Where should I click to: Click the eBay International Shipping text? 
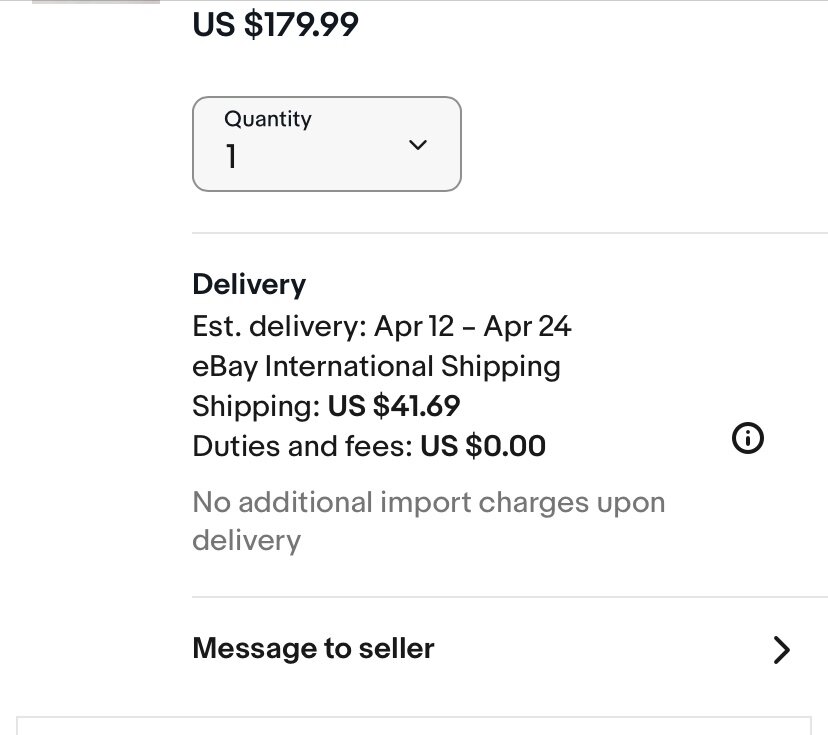pyautogui.click(x=377, y=367)
